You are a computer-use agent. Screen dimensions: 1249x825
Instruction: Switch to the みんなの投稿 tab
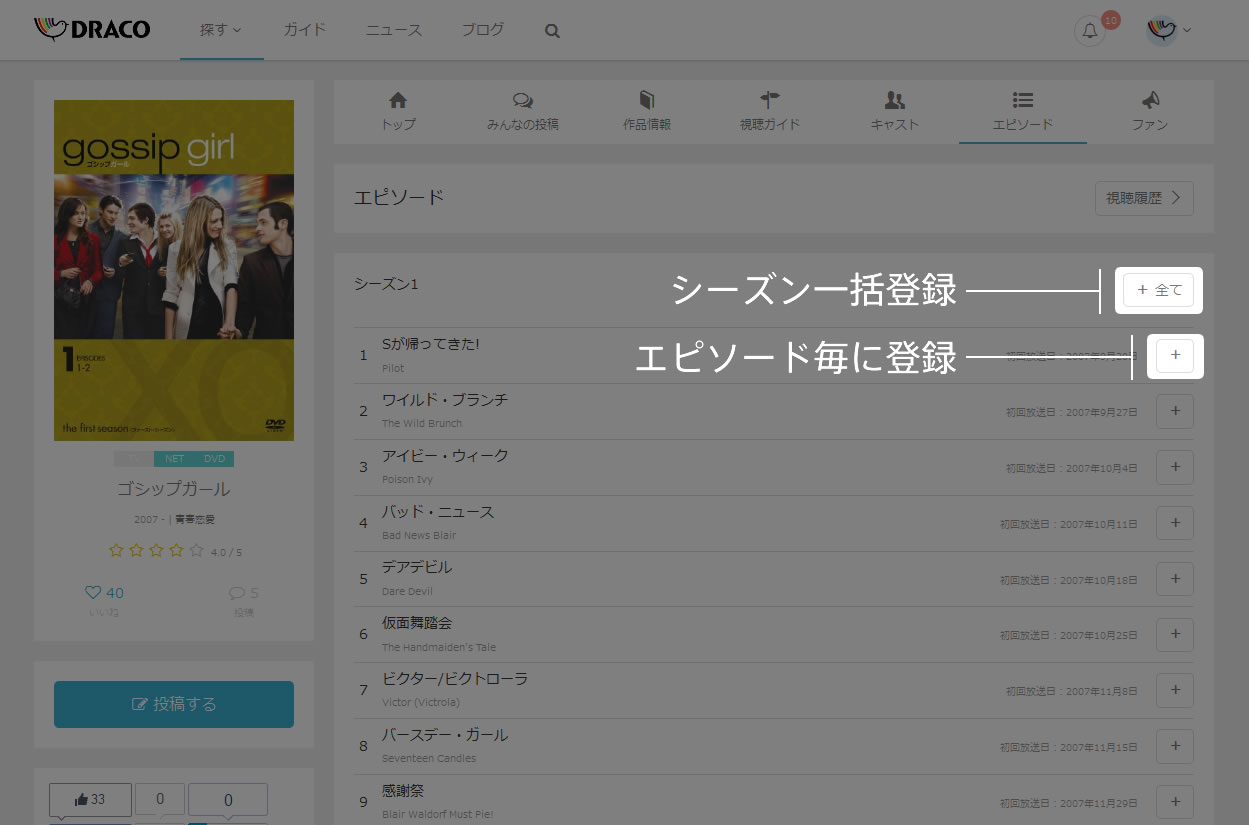click(522, 112)
